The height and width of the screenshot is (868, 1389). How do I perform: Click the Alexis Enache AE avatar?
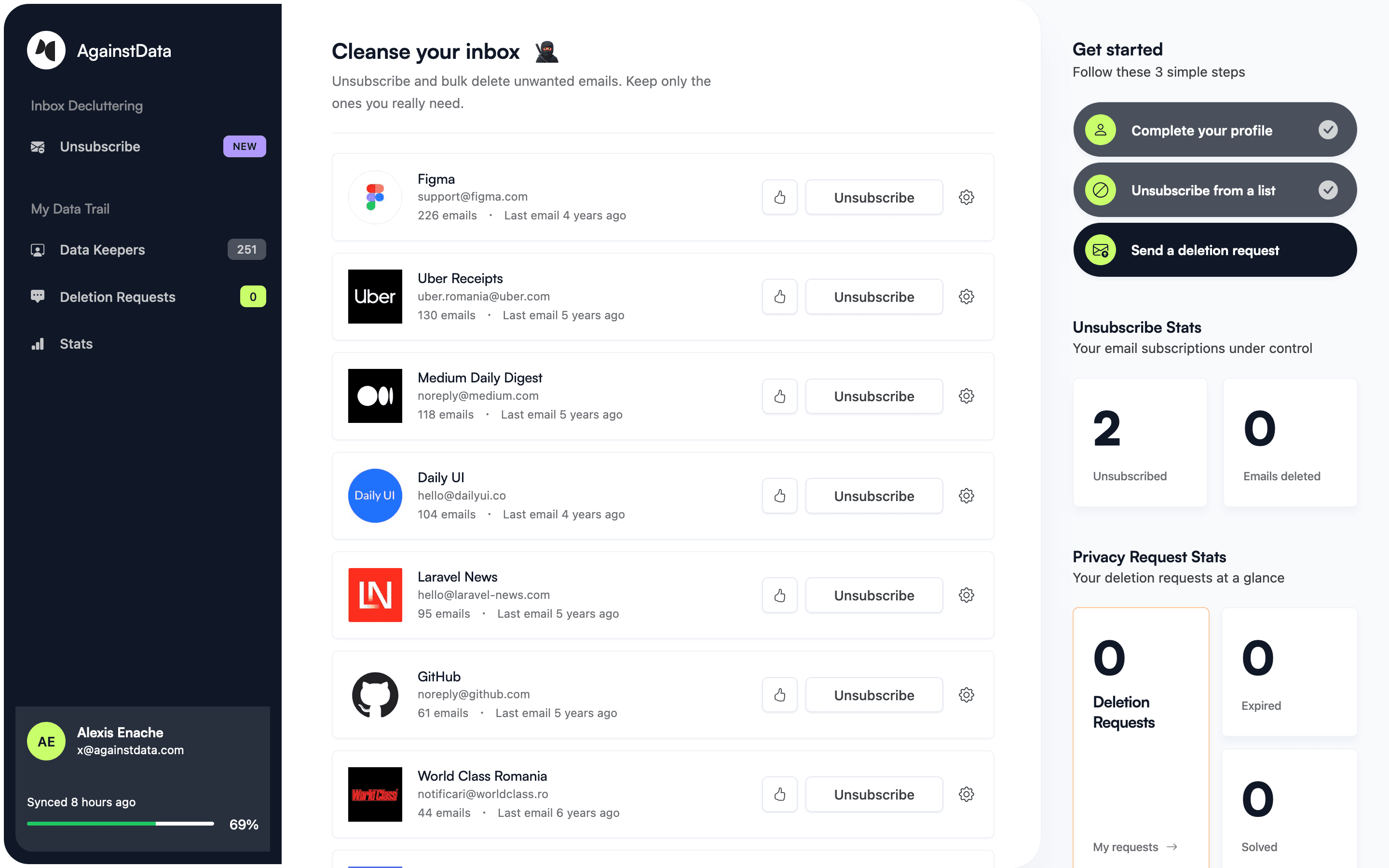point(46,741)
